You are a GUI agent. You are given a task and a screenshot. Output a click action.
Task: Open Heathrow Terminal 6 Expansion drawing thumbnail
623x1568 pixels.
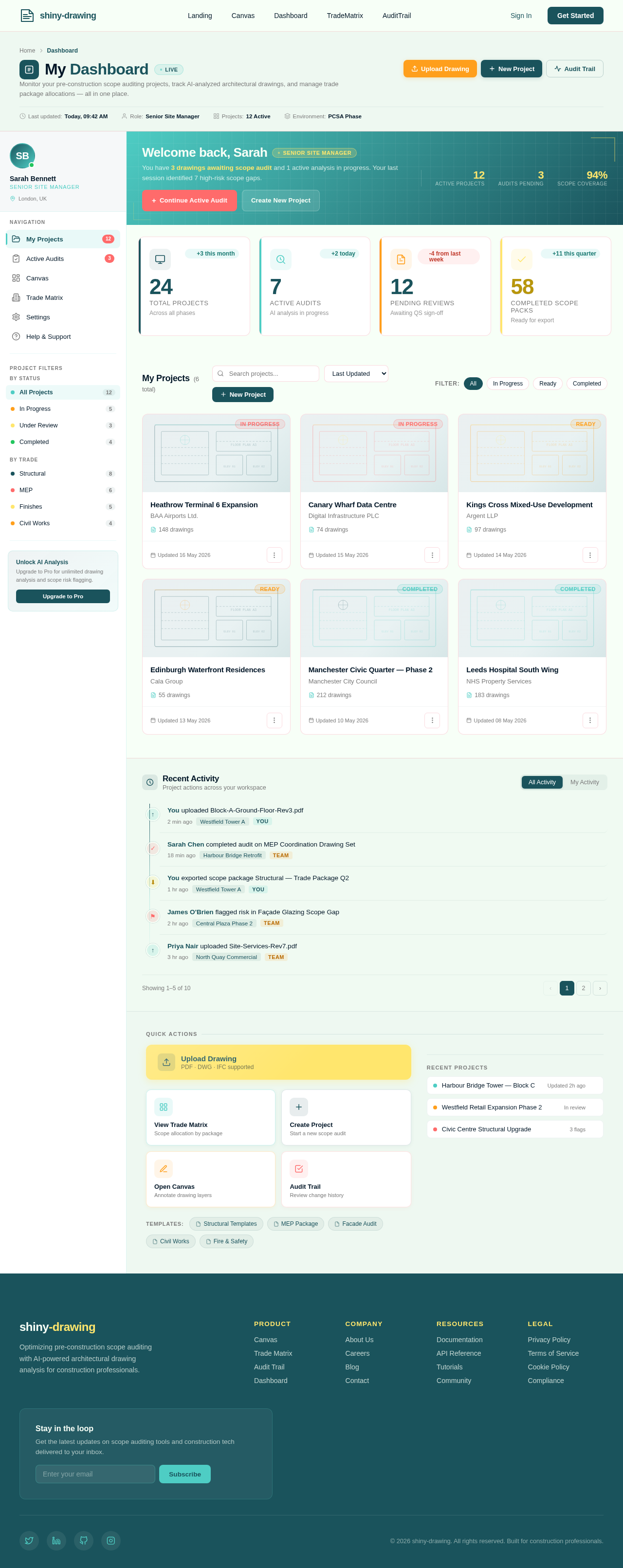[216, 454]
